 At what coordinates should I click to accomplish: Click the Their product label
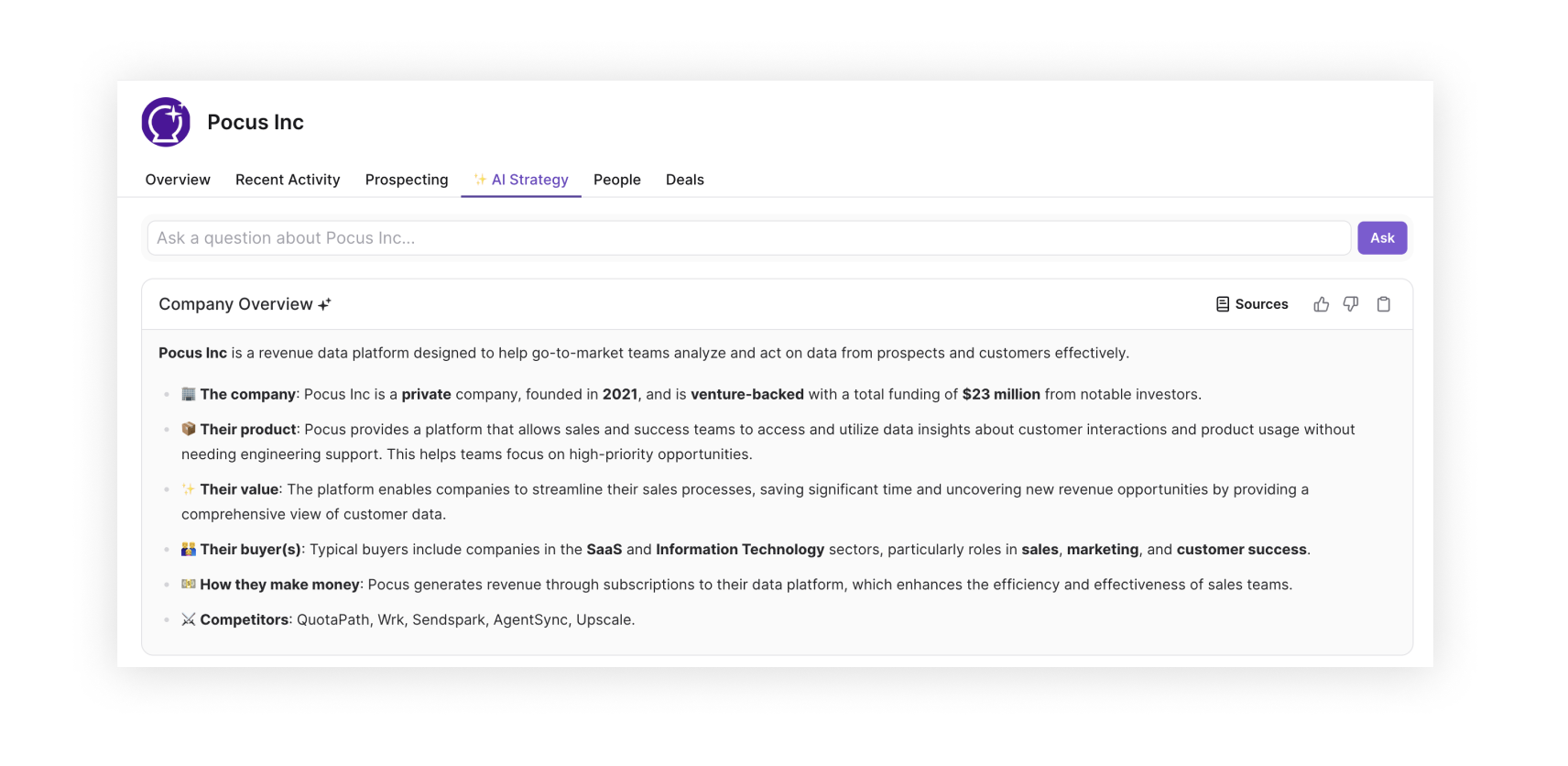(x=248, y=429)
